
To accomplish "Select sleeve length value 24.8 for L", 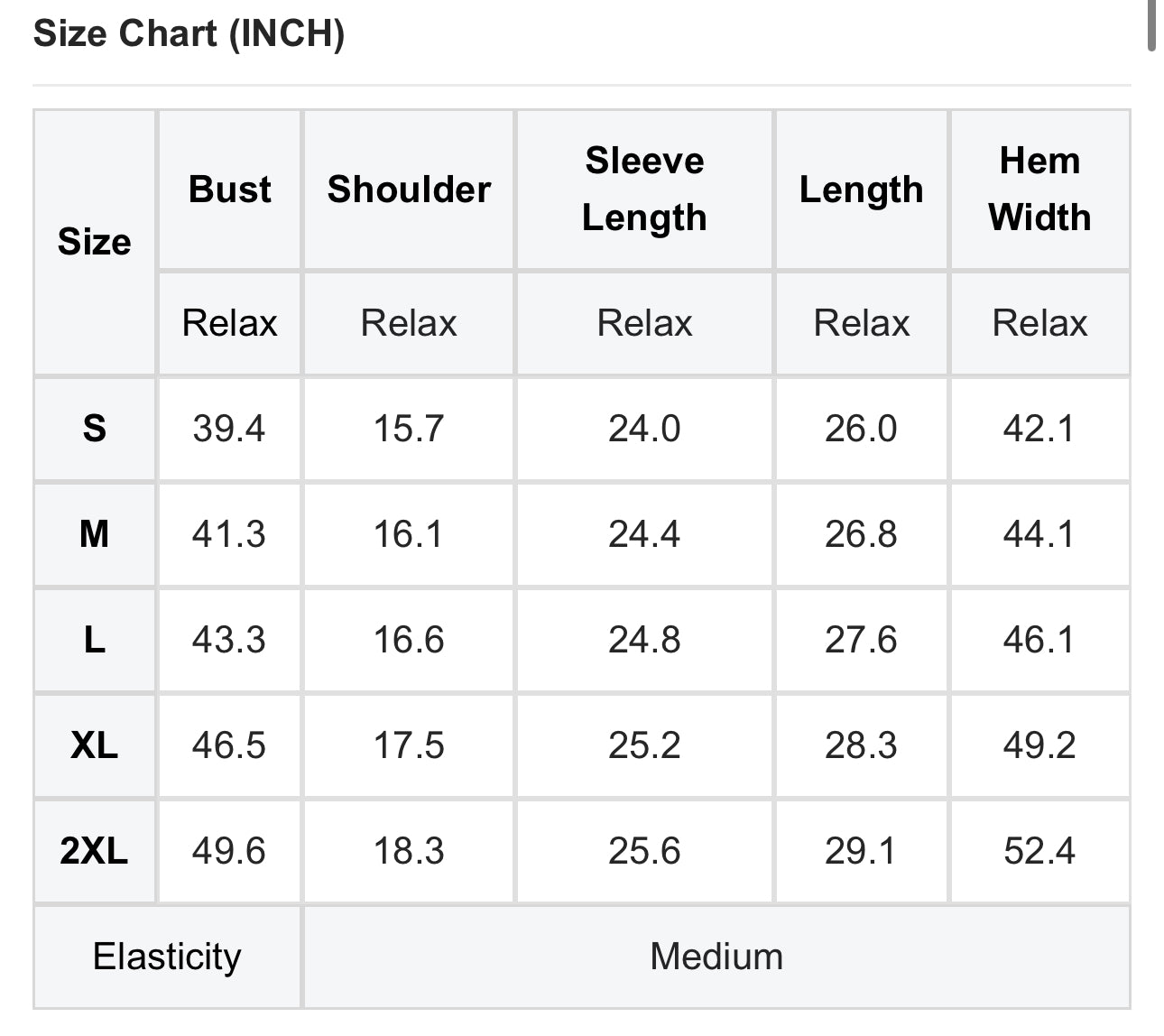I will [644, 640].
